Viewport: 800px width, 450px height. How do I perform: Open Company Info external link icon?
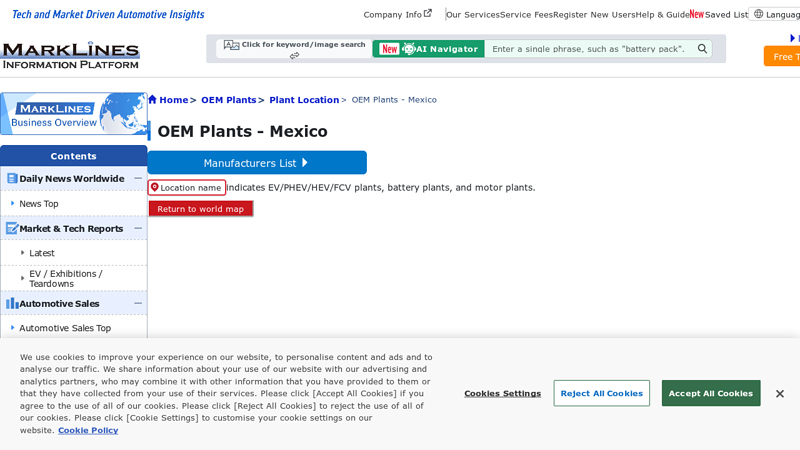pyautogui.click(x=428, y=13)
